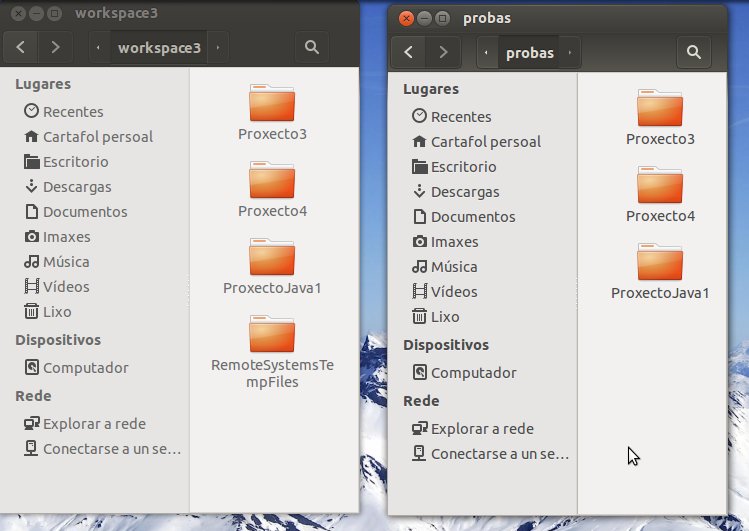749x531 pixels.
Task: Go back in workspace3 window
Action: [x=21, y=47]
